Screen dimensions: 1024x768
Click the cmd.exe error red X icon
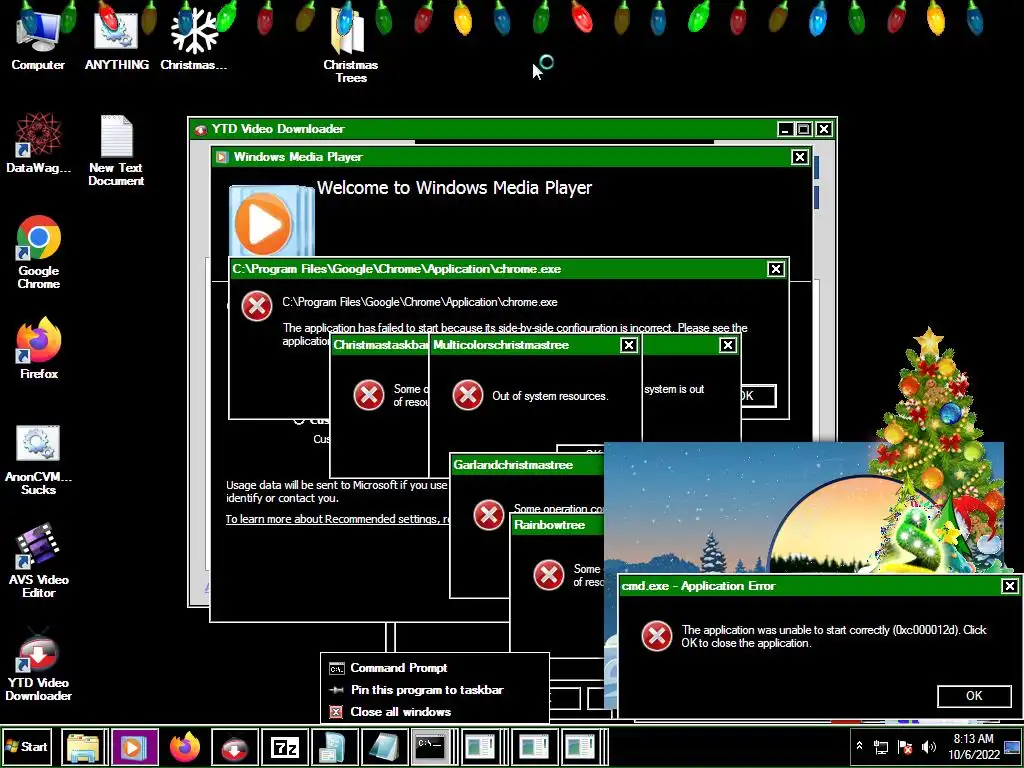tap(656, 635)
